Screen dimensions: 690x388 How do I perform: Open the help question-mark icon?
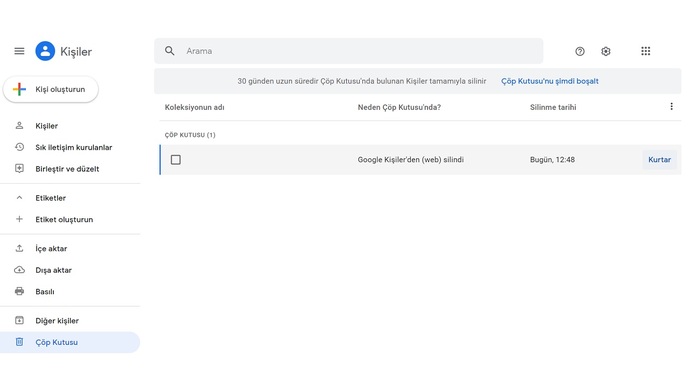click(x=580, y=51)
